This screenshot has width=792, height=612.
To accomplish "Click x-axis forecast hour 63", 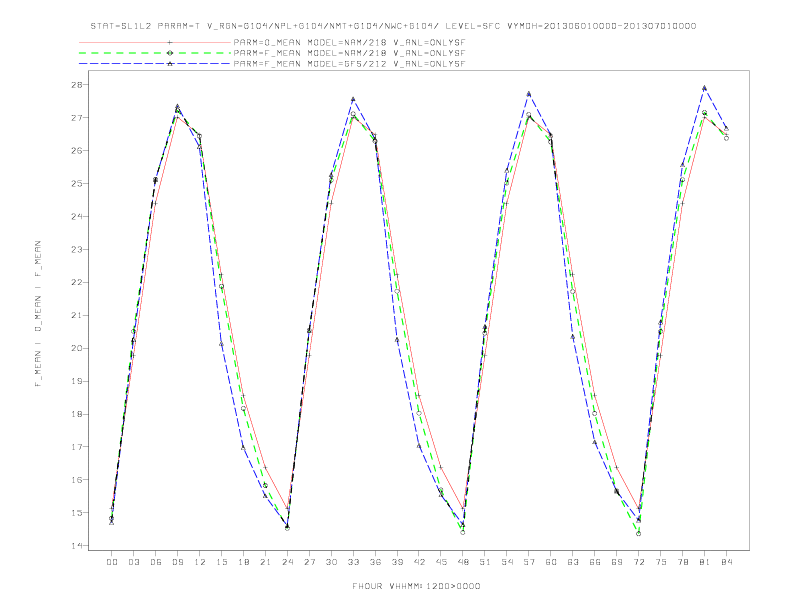I will click(x=573, y=562).
